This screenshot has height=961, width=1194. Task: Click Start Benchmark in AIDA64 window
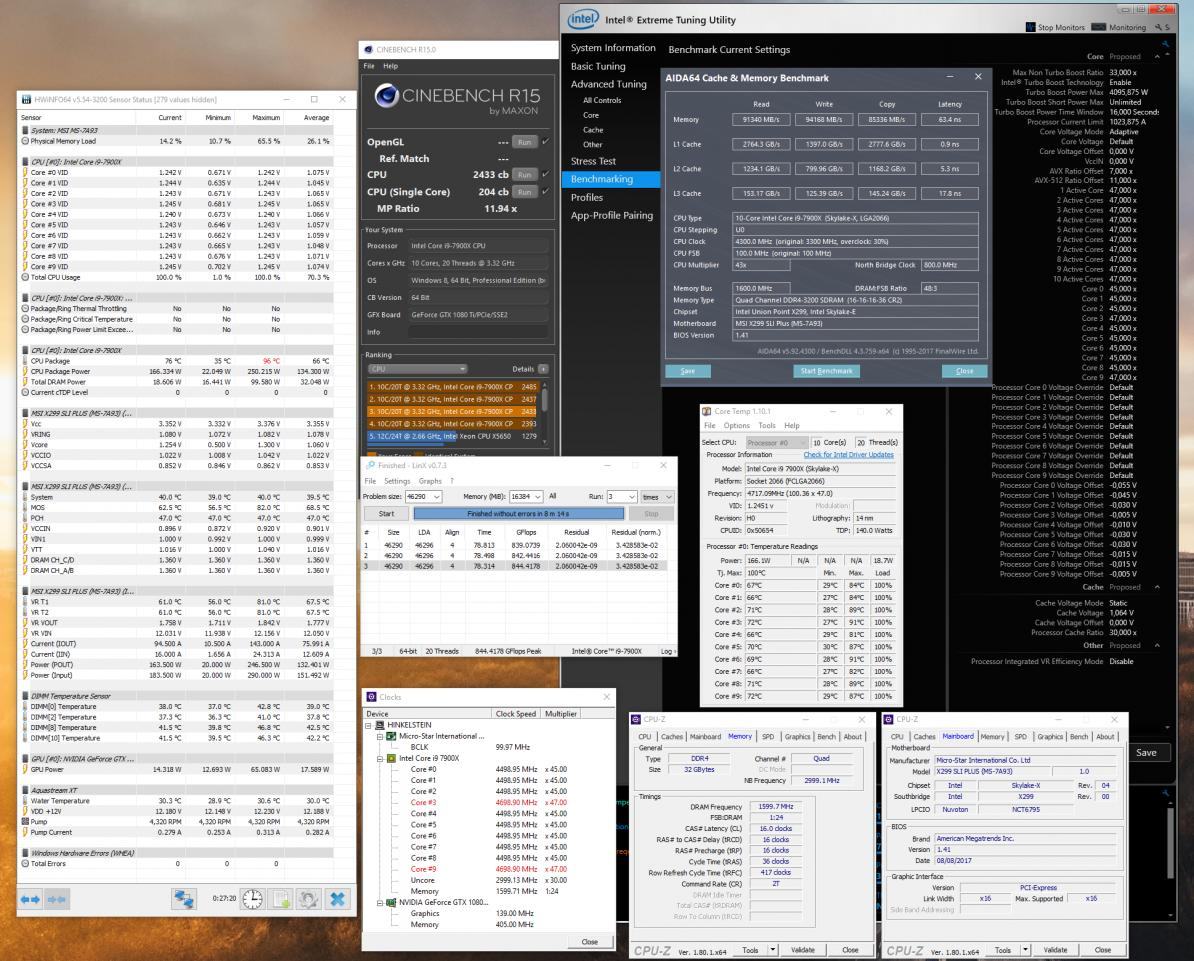[825, 371]
